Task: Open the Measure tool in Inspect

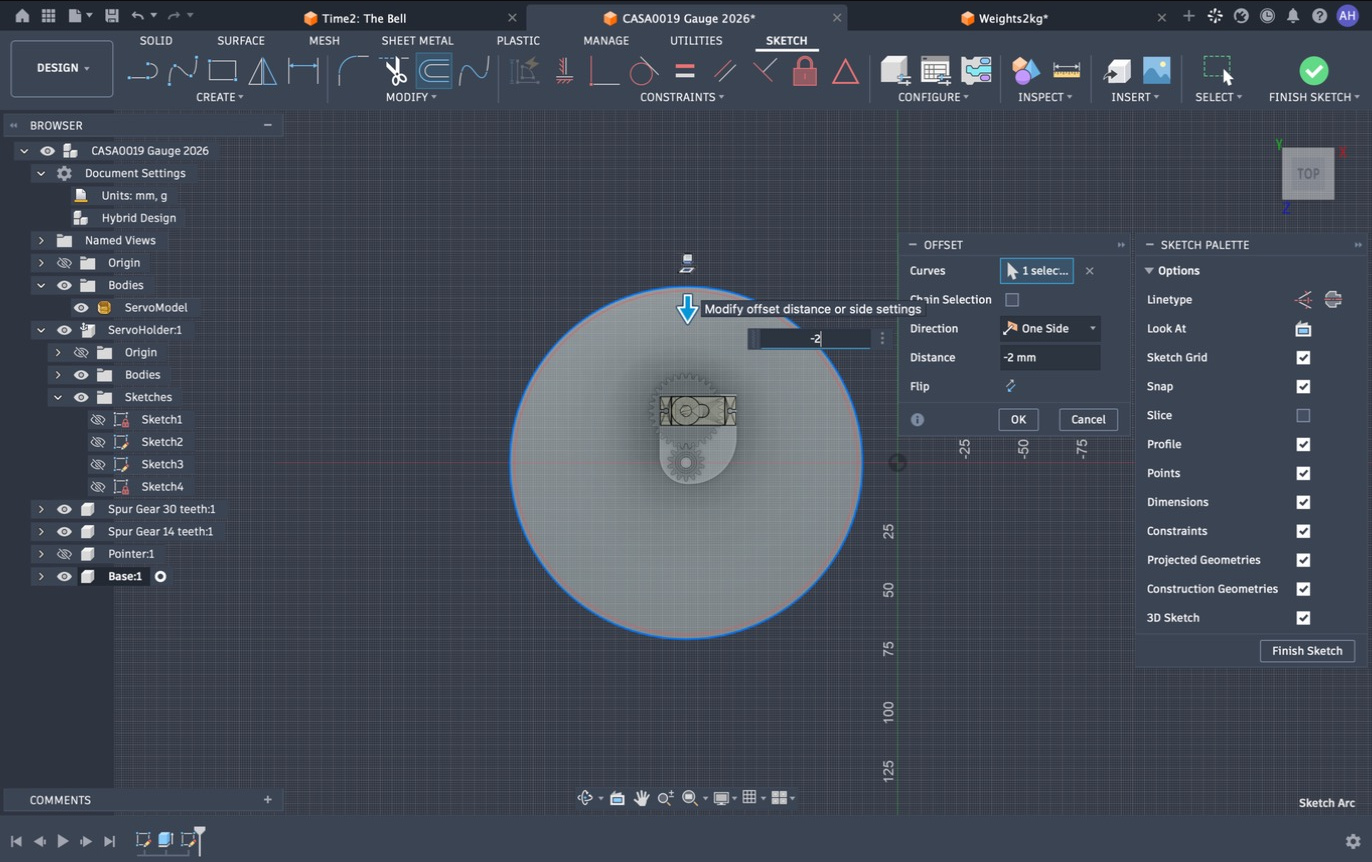Action: 1067,71
